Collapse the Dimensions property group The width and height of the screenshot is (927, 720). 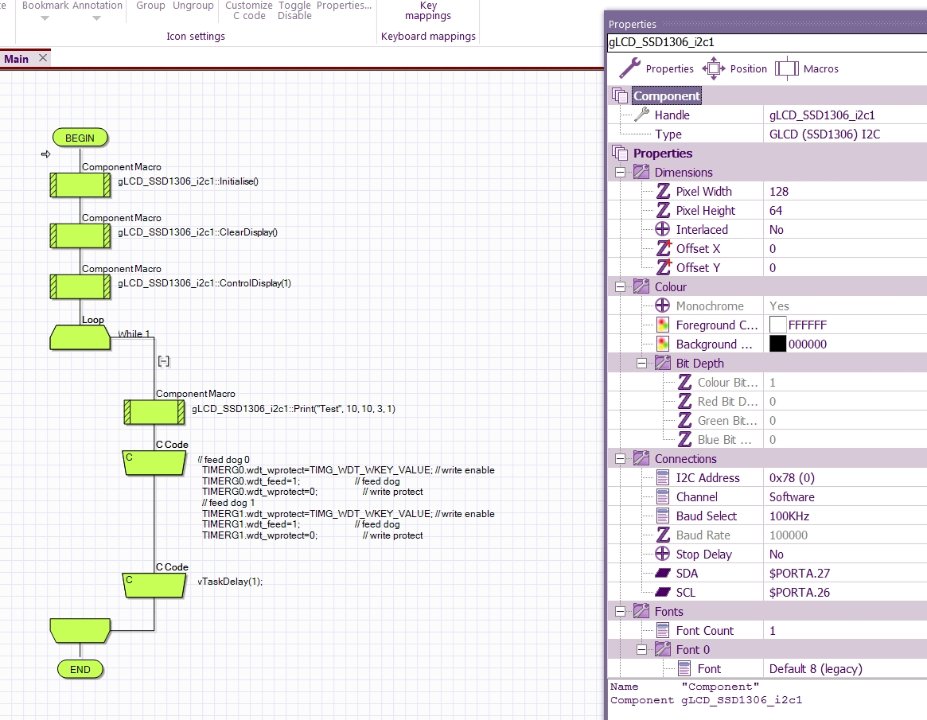[621, 173]
